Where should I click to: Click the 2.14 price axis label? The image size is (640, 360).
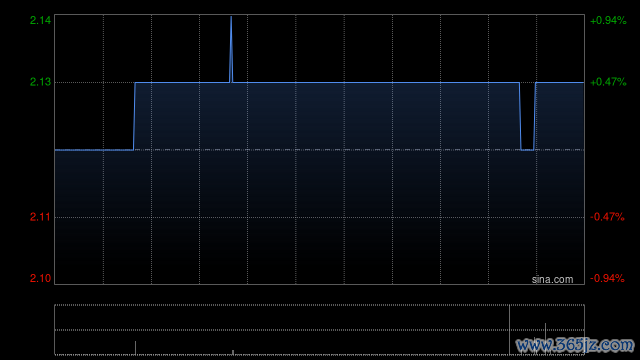coord(40,20)
